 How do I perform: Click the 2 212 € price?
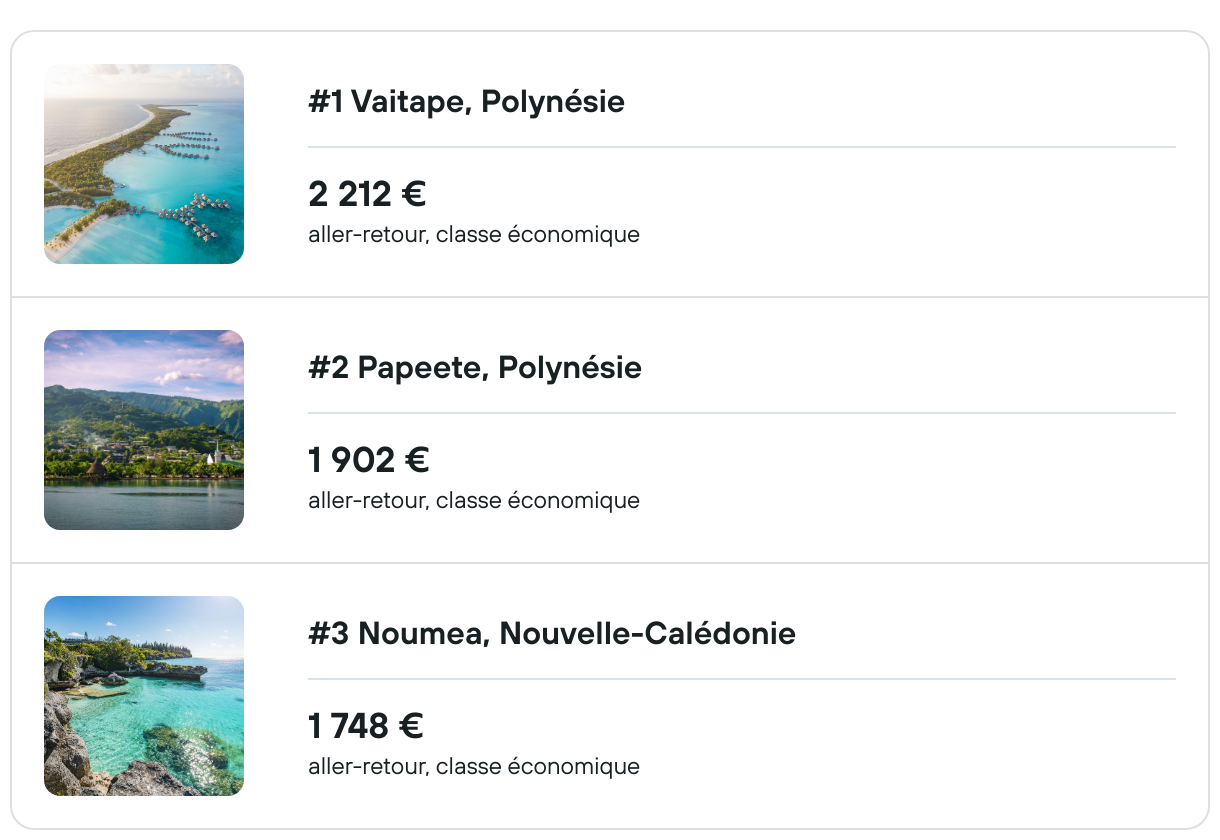click(x=367, y=194)
